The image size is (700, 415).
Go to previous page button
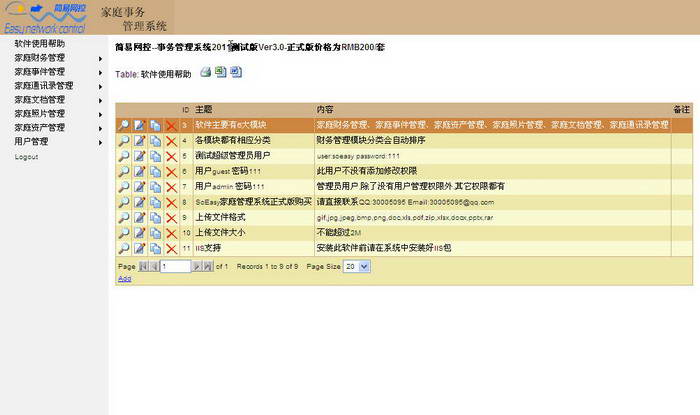tap(154, 266)
